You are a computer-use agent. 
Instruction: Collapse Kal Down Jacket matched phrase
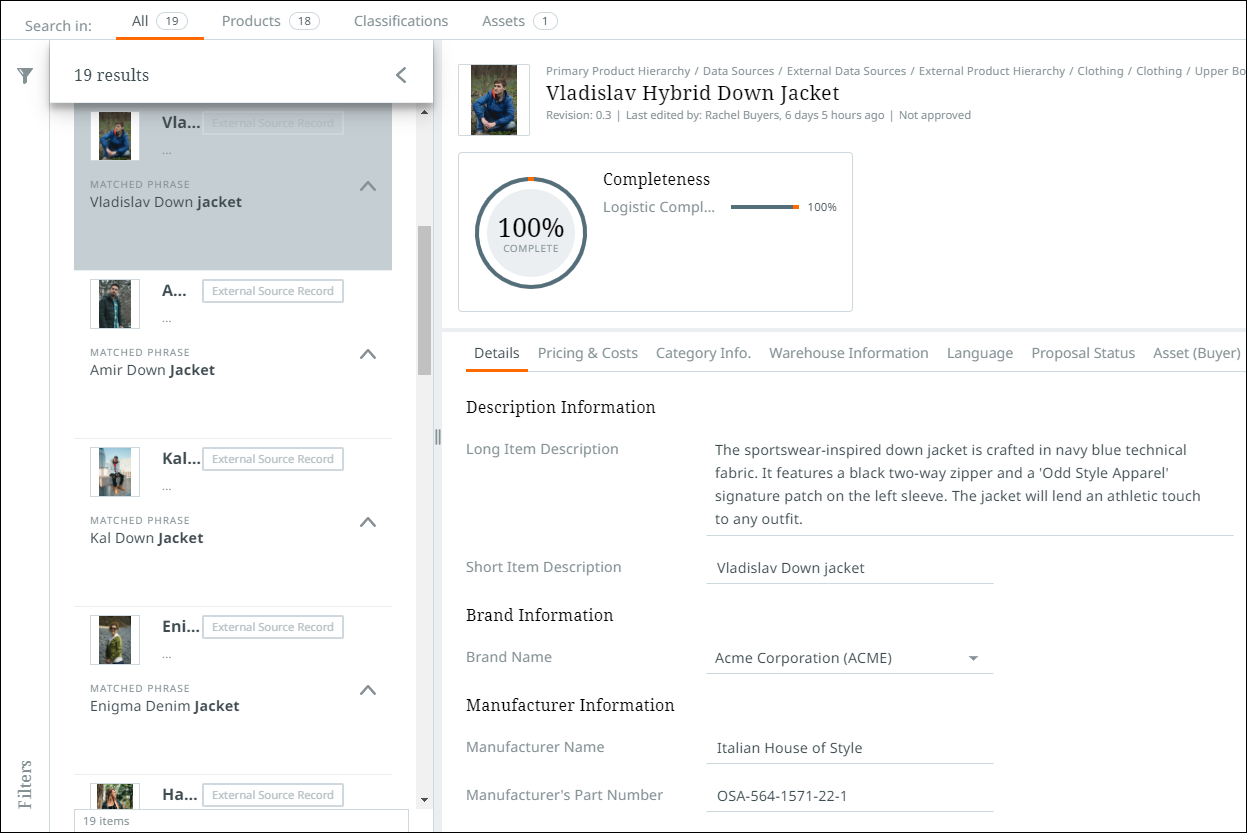coord(368,522)
